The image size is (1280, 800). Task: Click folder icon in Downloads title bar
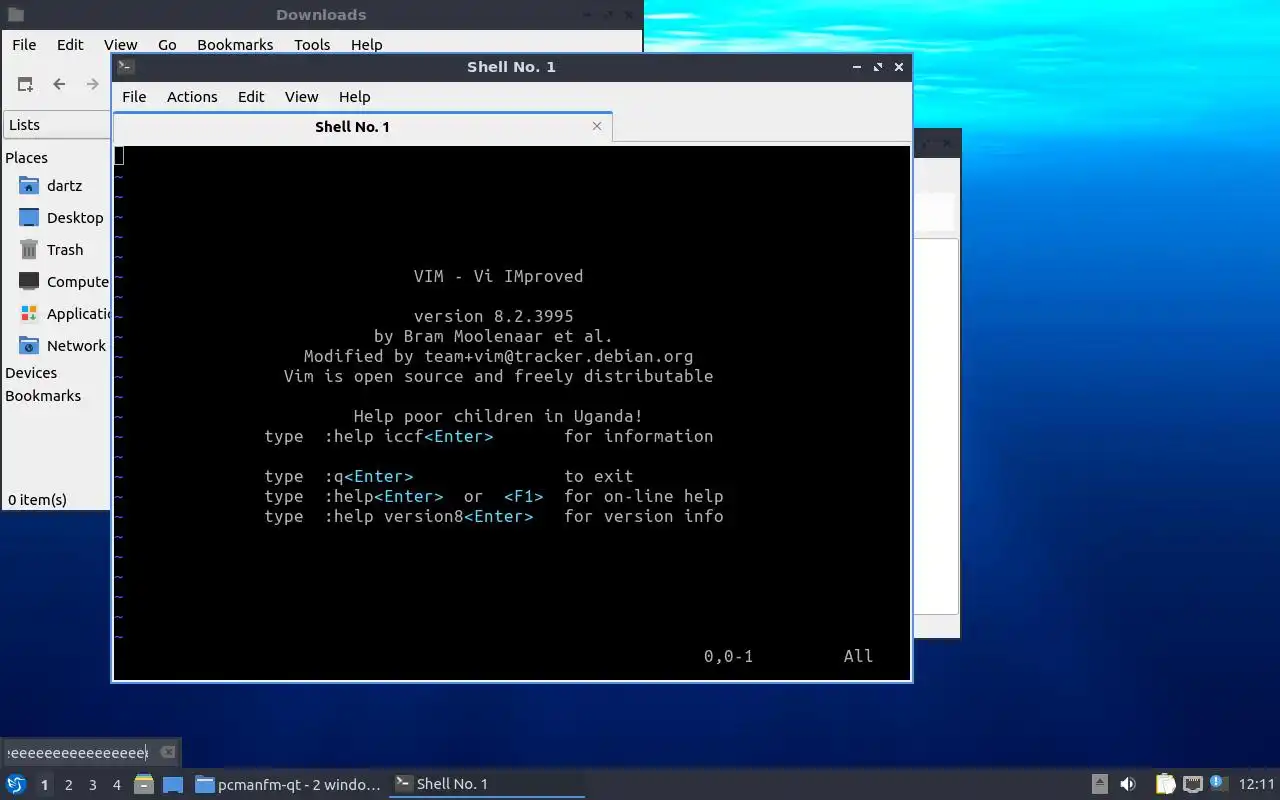coord(15,14)
